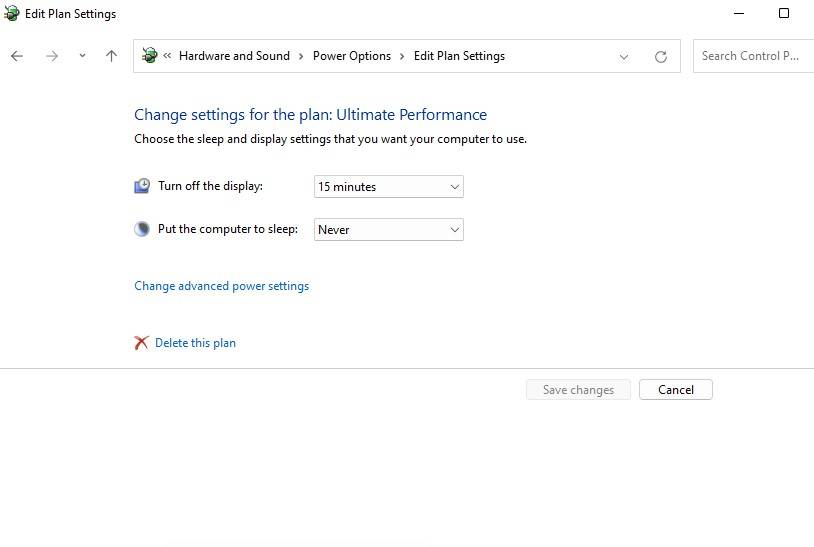Click the power options icon in address bar
Viewport: 814px width, 547px height.
[x=150, y=56]
